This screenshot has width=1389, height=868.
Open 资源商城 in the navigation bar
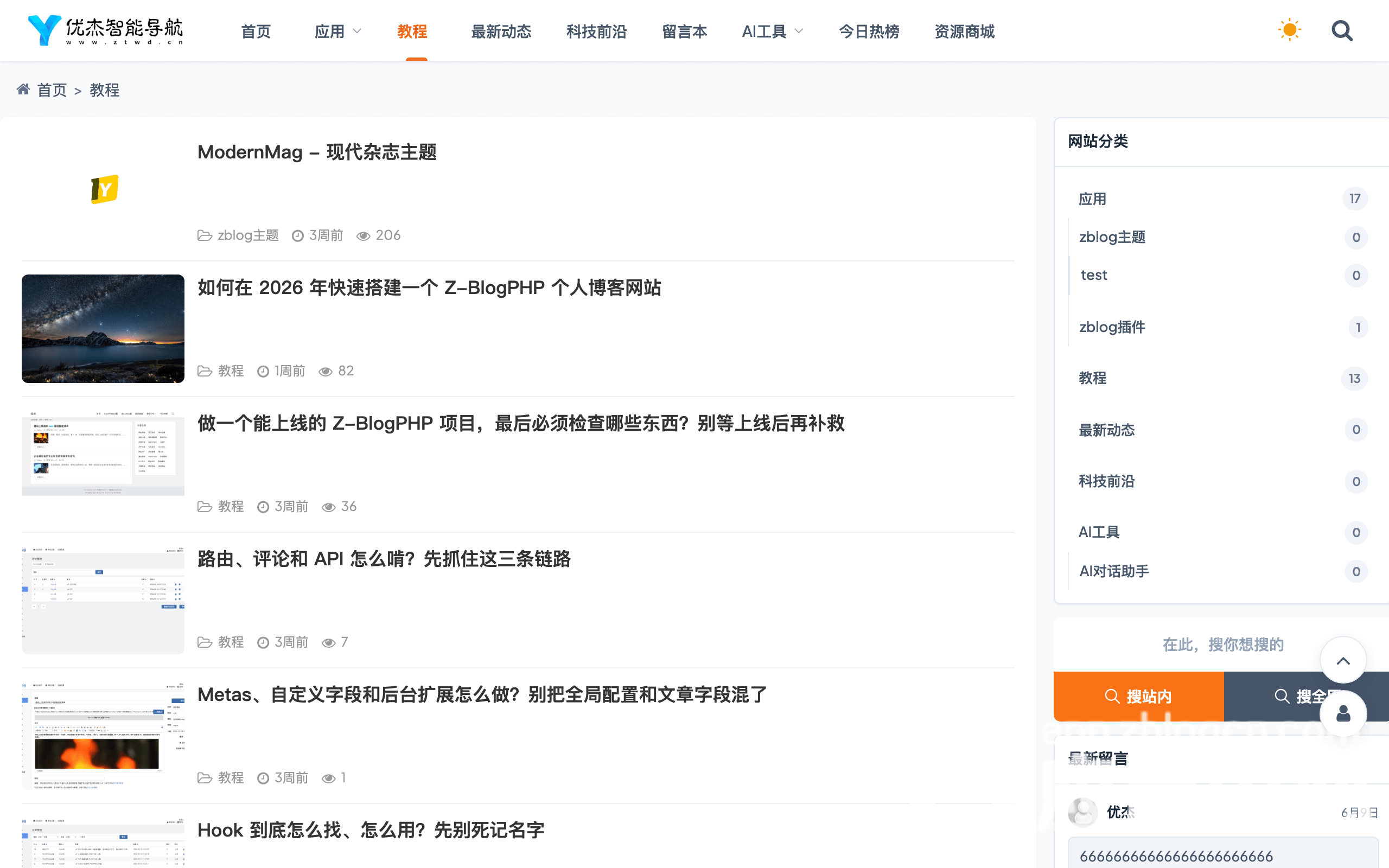[964, 31]
